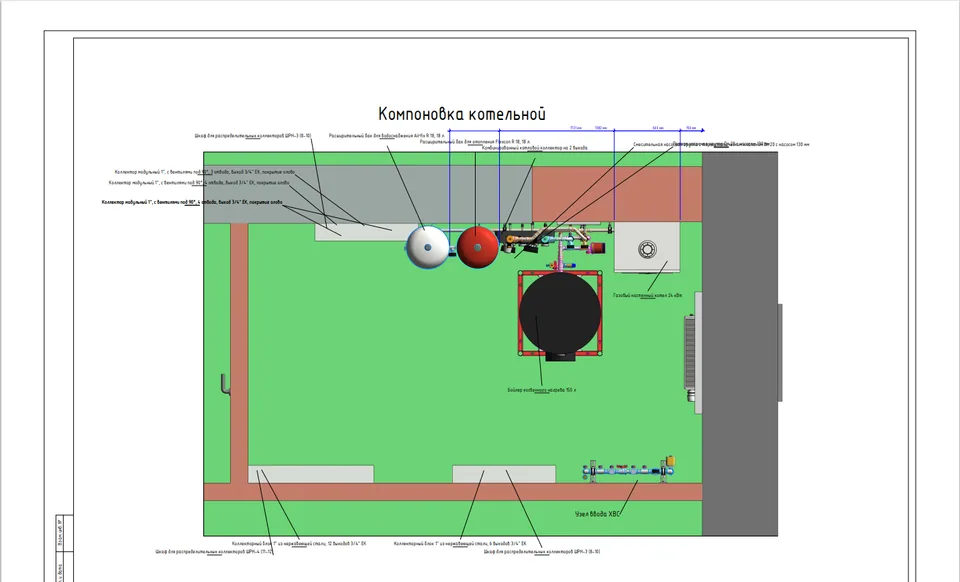Click the 'Газовый настенный котел 24 кВт' label
The image size is (960, 582).
point(647,295)
